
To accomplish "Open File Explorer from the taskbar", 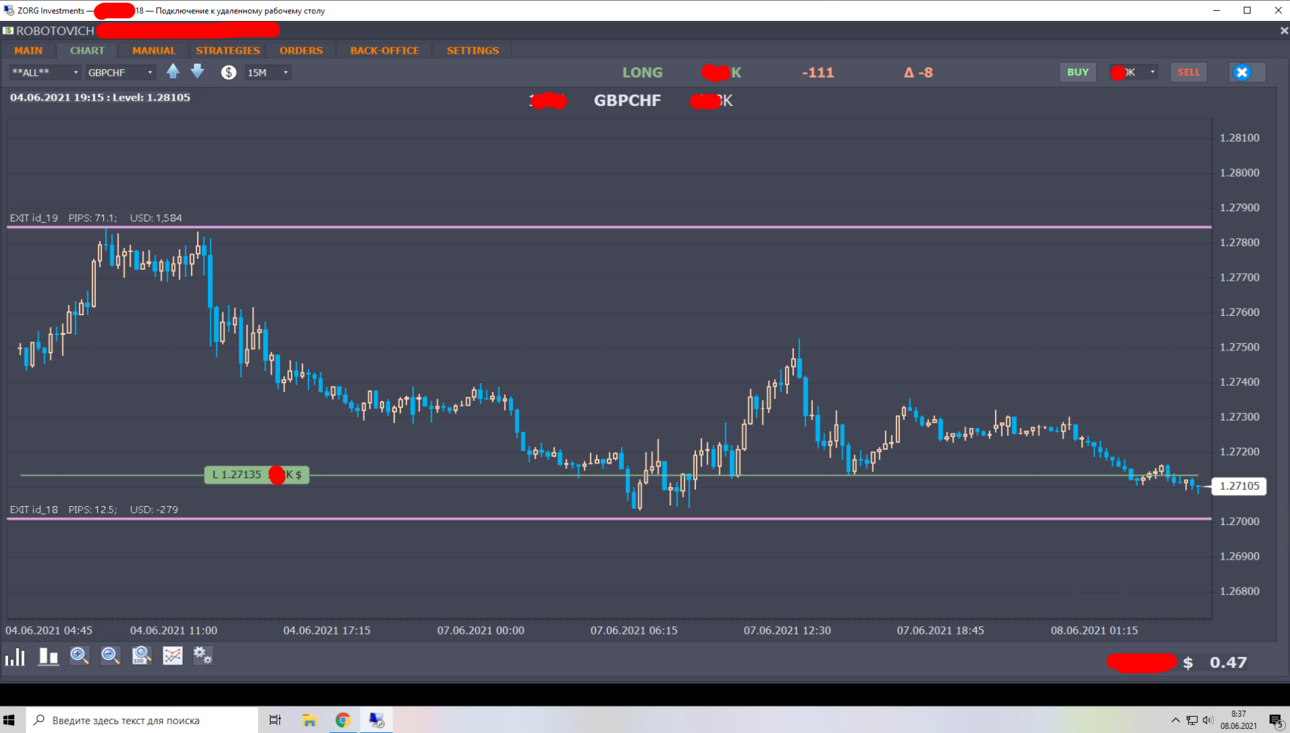I will tap(310, 720).
